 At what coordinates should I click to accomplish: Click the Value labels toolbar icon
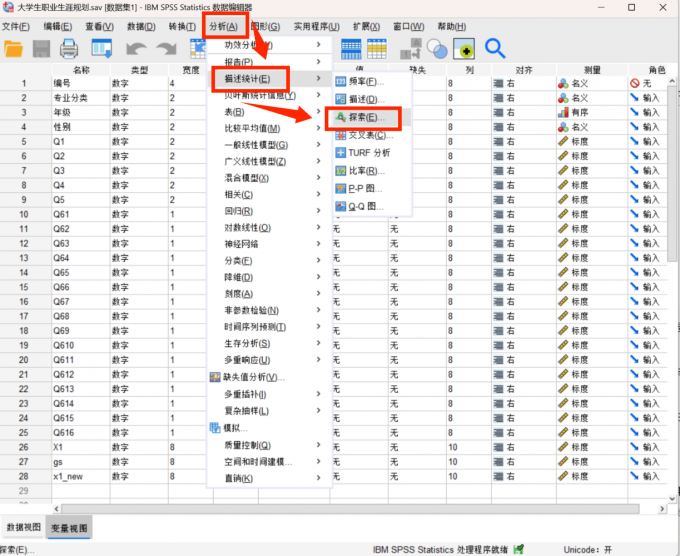click(410, 49)
